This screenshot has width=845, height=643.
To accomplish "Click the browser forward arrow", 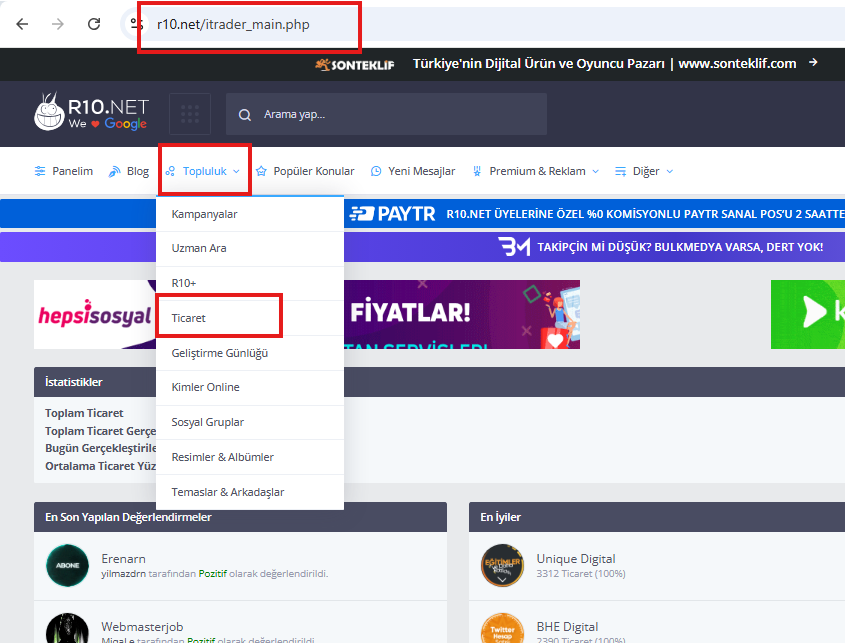I will pos(58,24).
